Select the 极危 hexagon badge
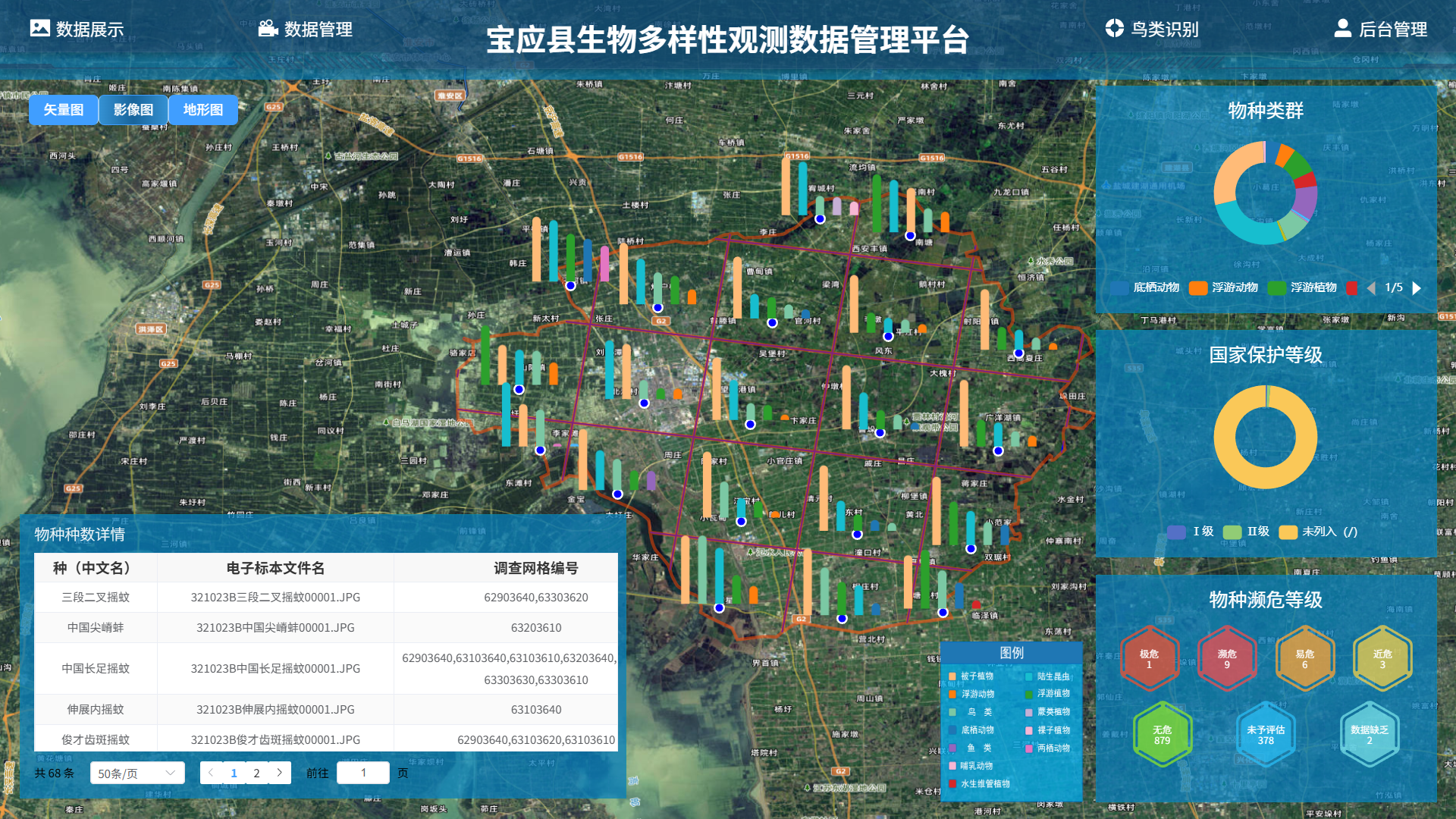The image size is (1456, 819). (x=1150, y=658)
